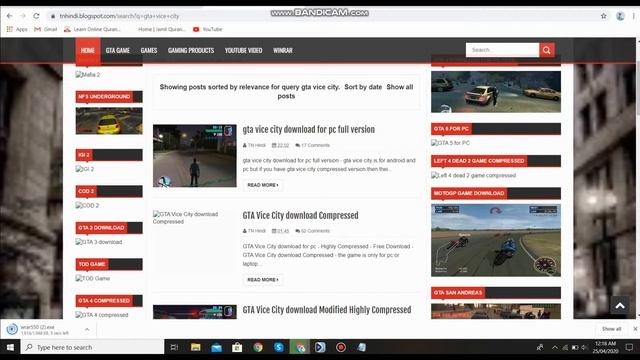Open the GTA GAME menu
This screenshot has height=360, width=640.
click(118, 50)
